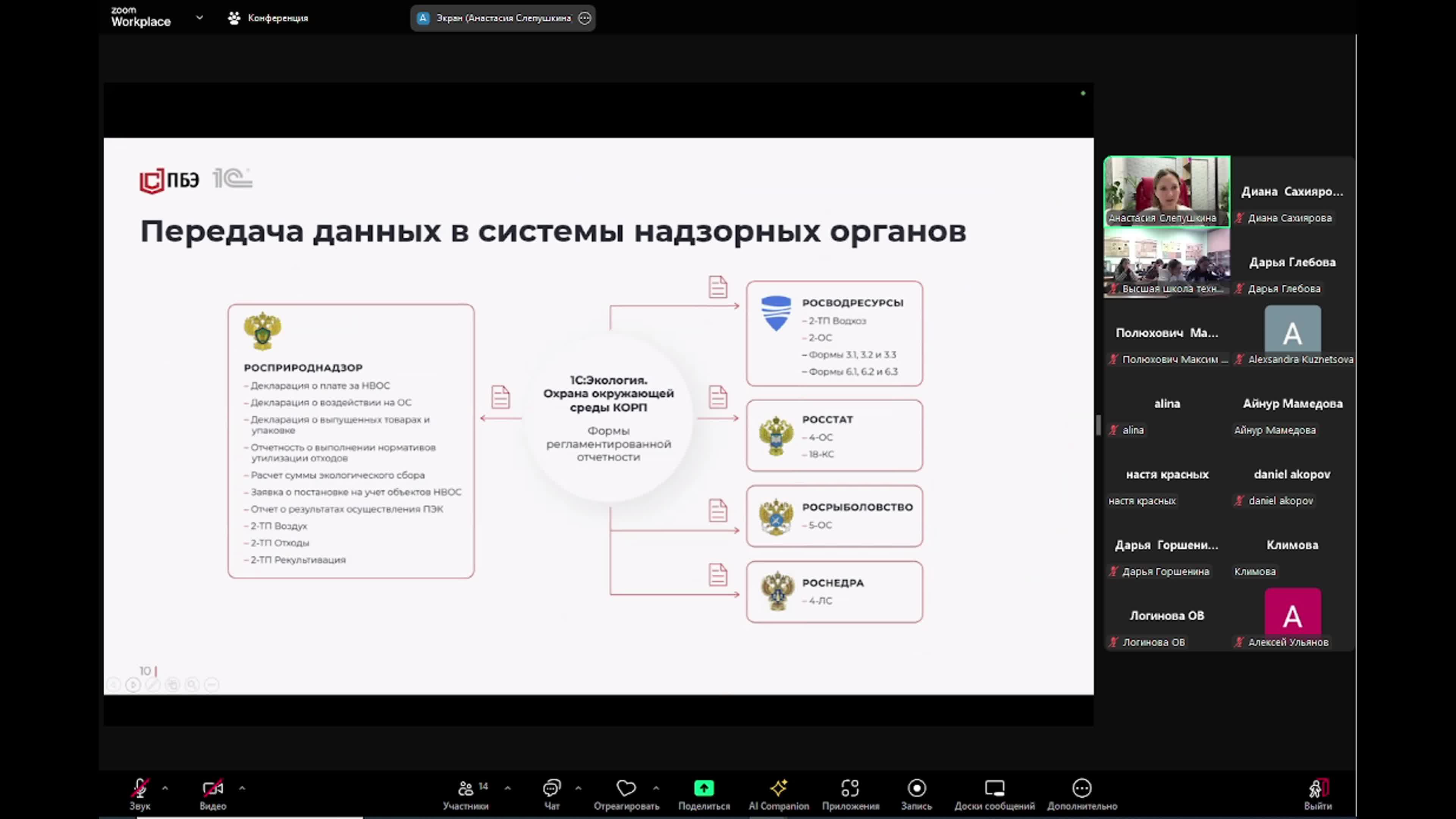Screen dimensions: 1456x819
Task: Click document icon above Роснедра arrow
Action: coord(718,575)
